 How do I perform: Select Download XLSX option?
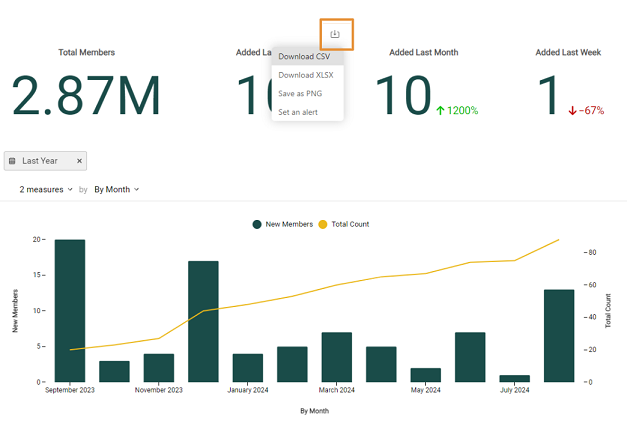305,75
